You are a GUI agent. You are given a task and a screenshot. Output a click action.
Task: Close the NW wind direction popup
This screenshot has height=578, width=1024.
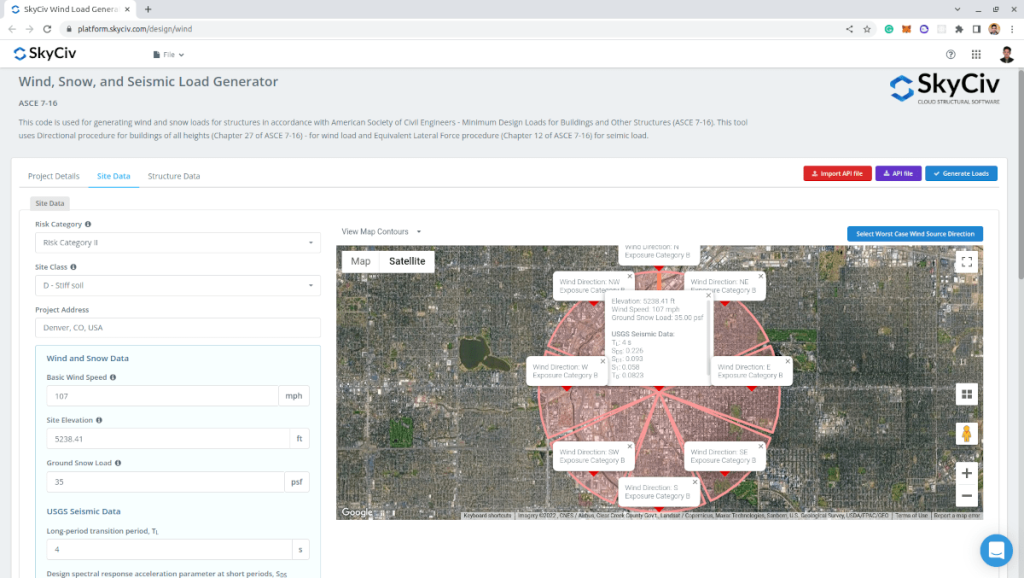(629, 276)
